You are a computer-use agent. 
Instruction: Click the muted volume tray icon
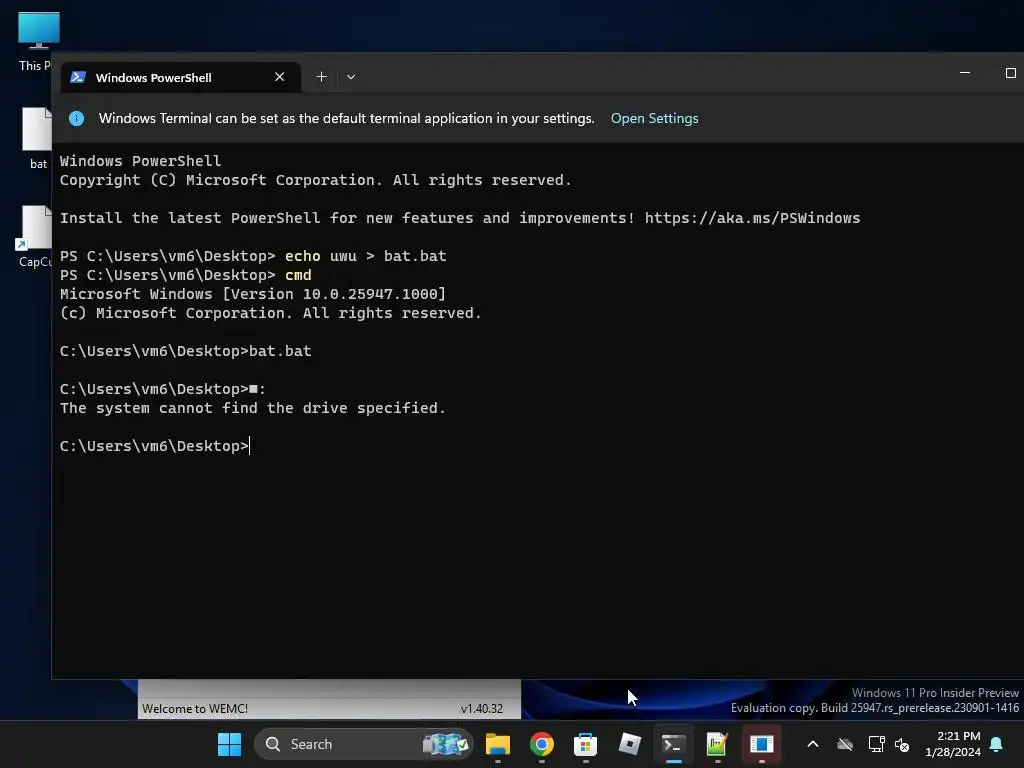point(902,744)
